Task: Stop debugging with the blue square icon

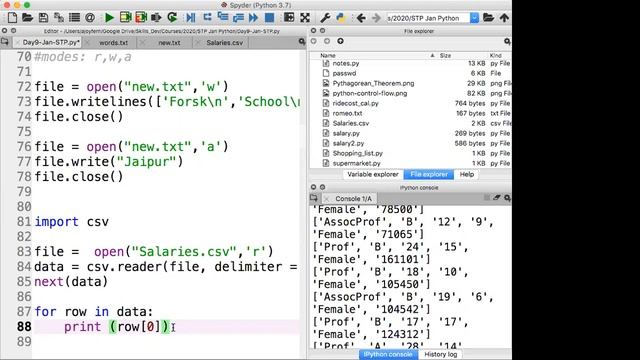Action: pyautogui.click(x=269, y=18)
